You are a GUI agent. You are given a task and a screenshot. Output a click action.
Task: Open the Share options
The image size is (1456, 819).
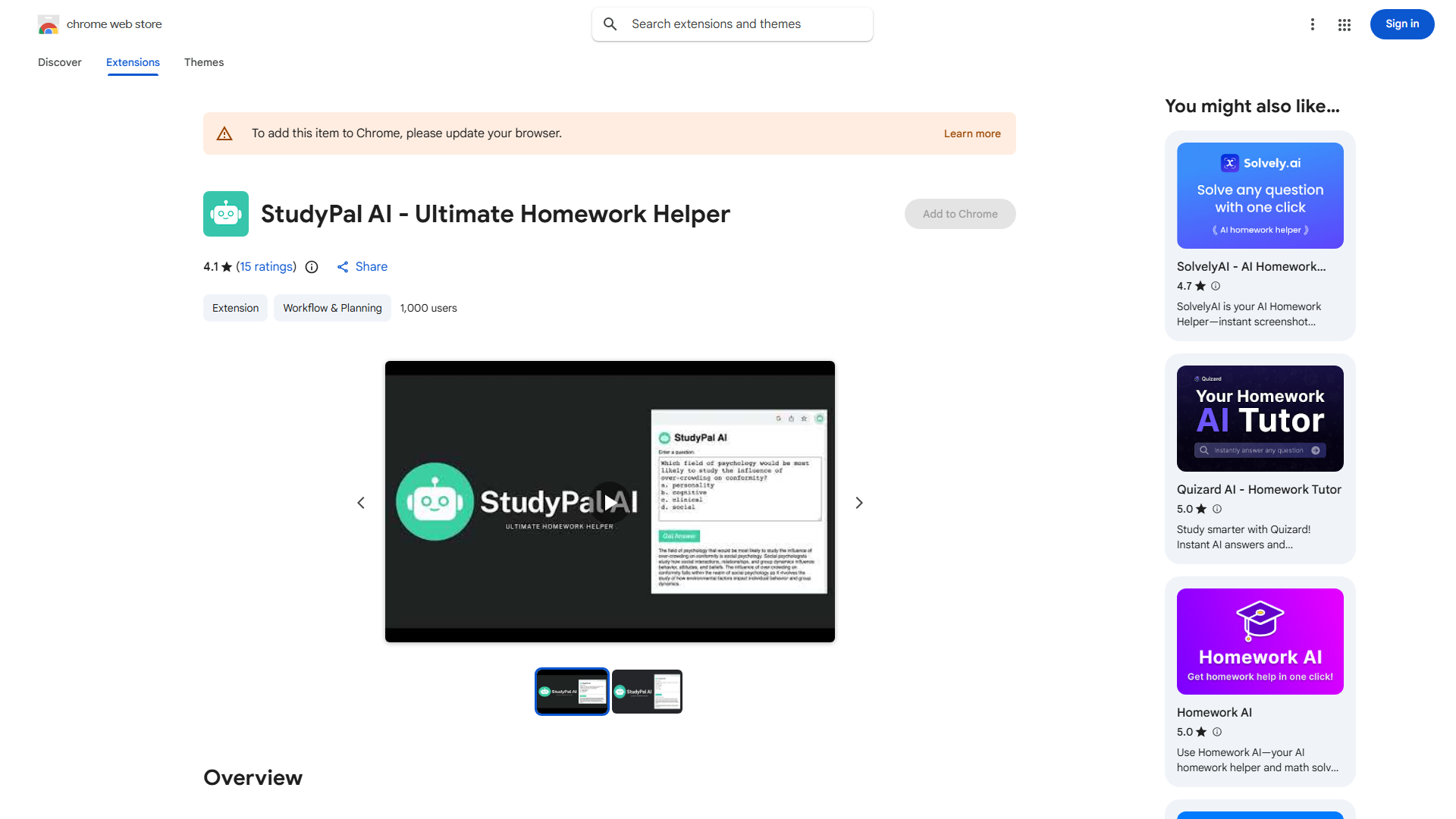(x=362, y=267)
